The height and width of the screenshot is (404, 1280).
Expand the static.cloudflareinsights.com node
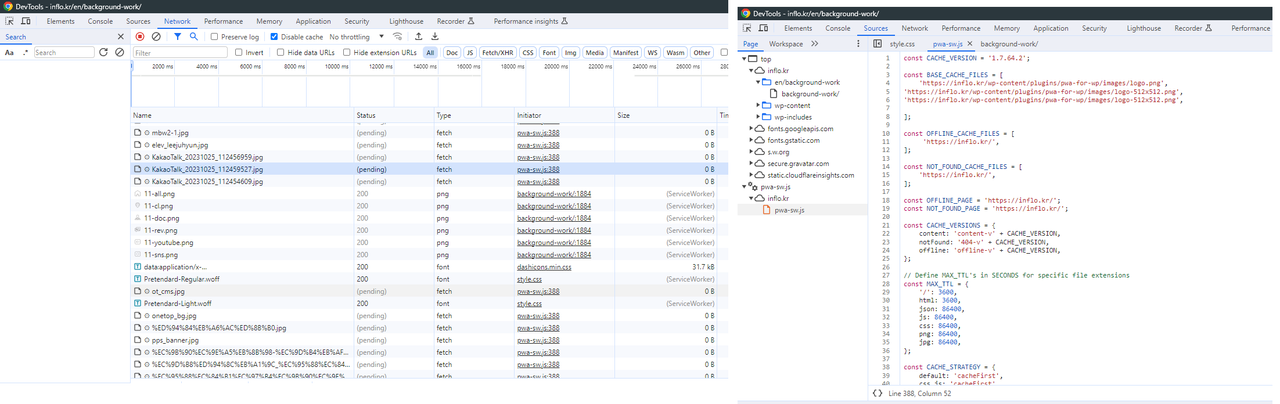(752, 175)
